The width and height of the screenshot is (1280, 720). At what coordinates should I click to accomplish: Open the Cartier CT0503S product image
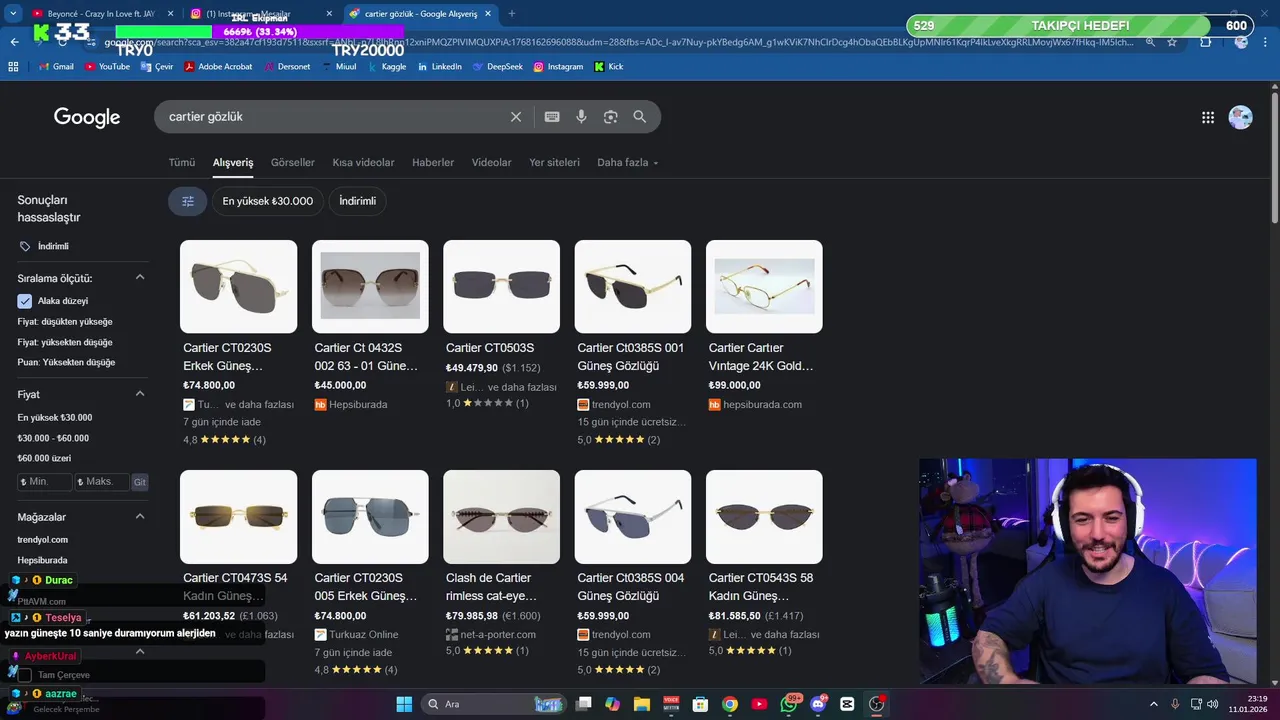[501, 286]
